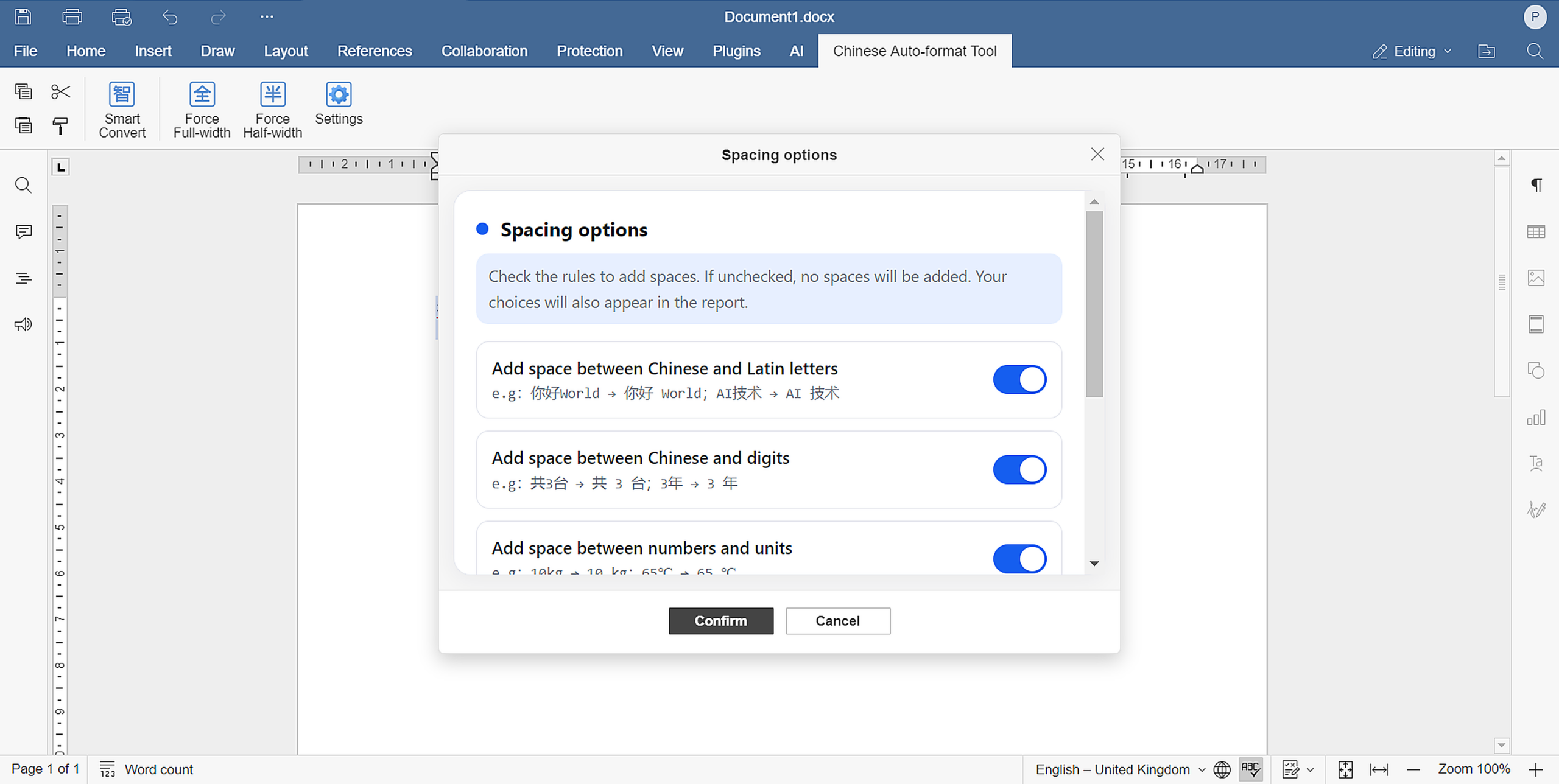Open the Feedback megaphone icon
Viewport: 1559px width, 784px height.
click(23, 324)
